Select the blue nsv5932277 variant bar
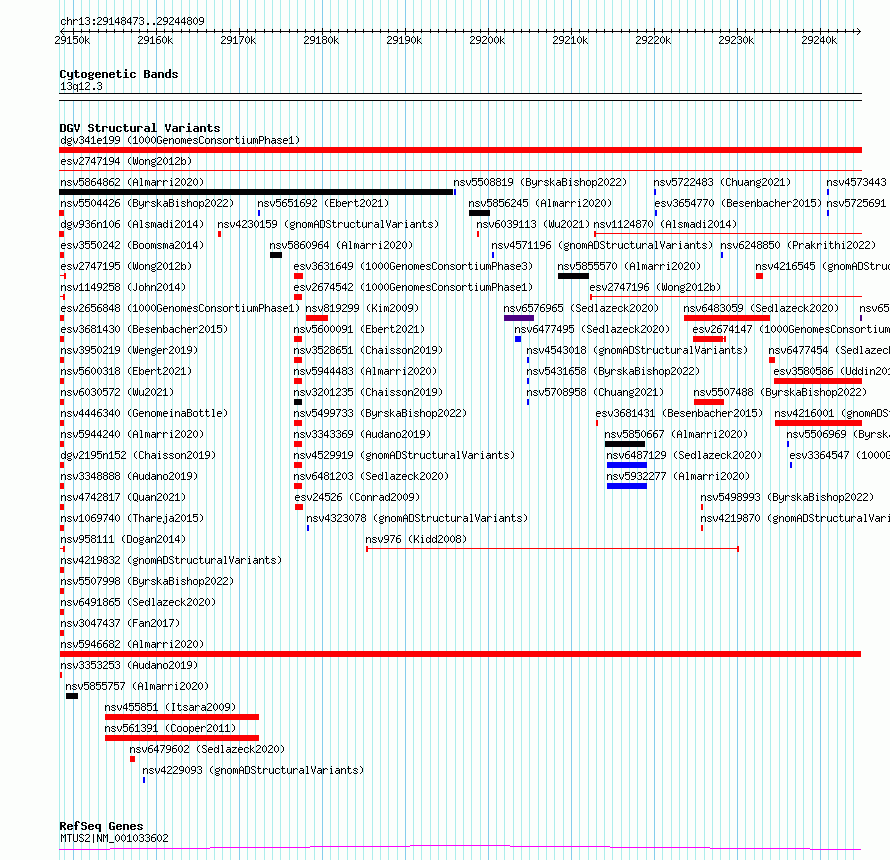 point(627,486)
